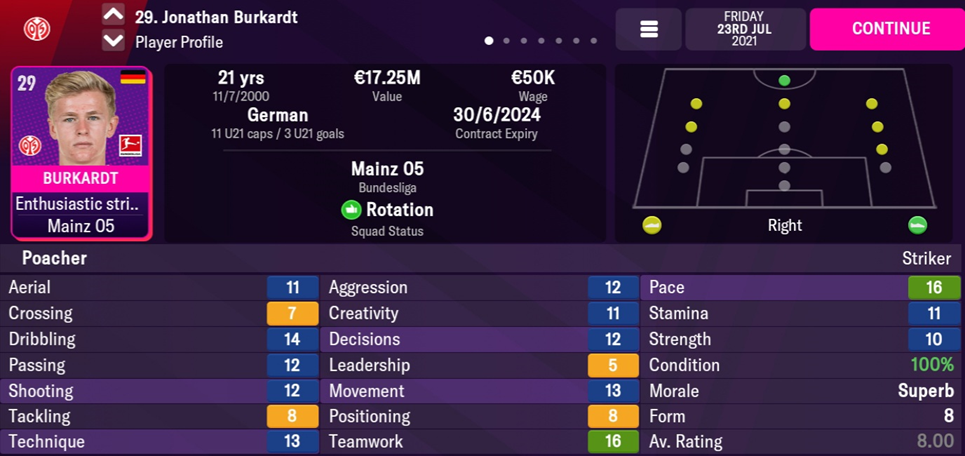Click the Bundesliga logo on the player card
The width and height of the screenshot is (965, 456).
click(x=130, y=145)
